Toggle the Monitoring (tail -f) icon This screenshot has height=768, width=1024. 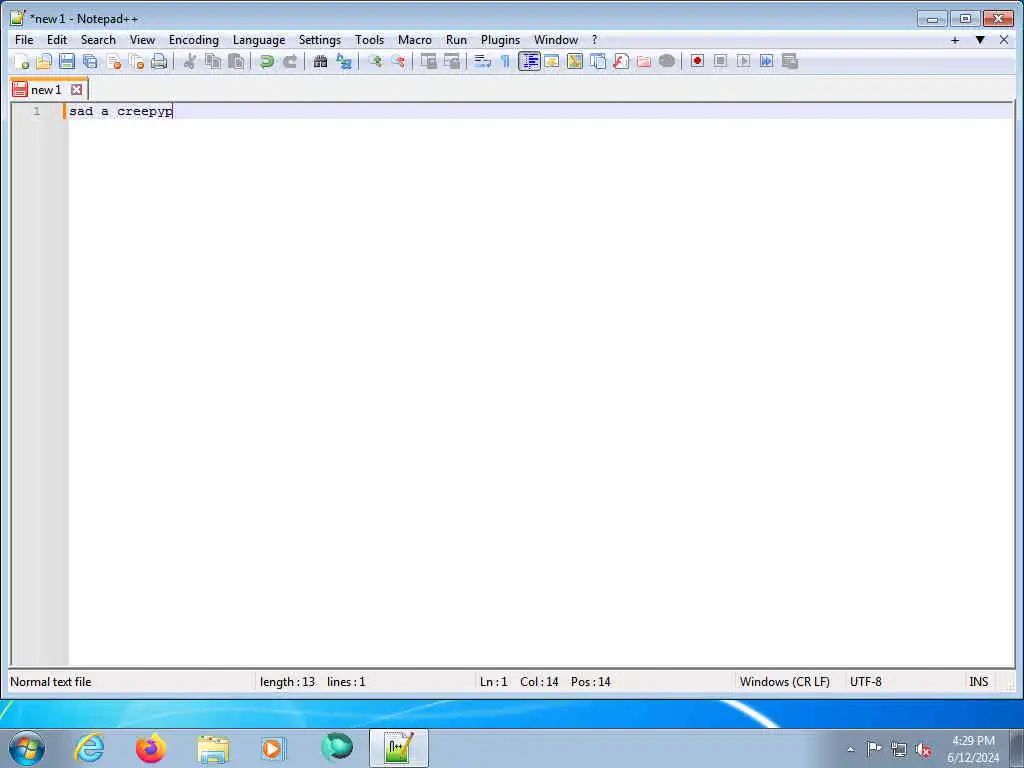click(x=667, y=61)
